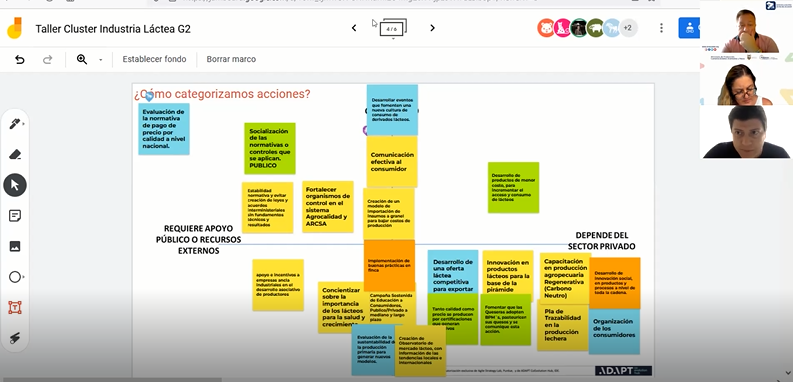Click the Redo arrow
Image resolution: width=793 pixels, height=382 pixels.
tap(48, 60)
